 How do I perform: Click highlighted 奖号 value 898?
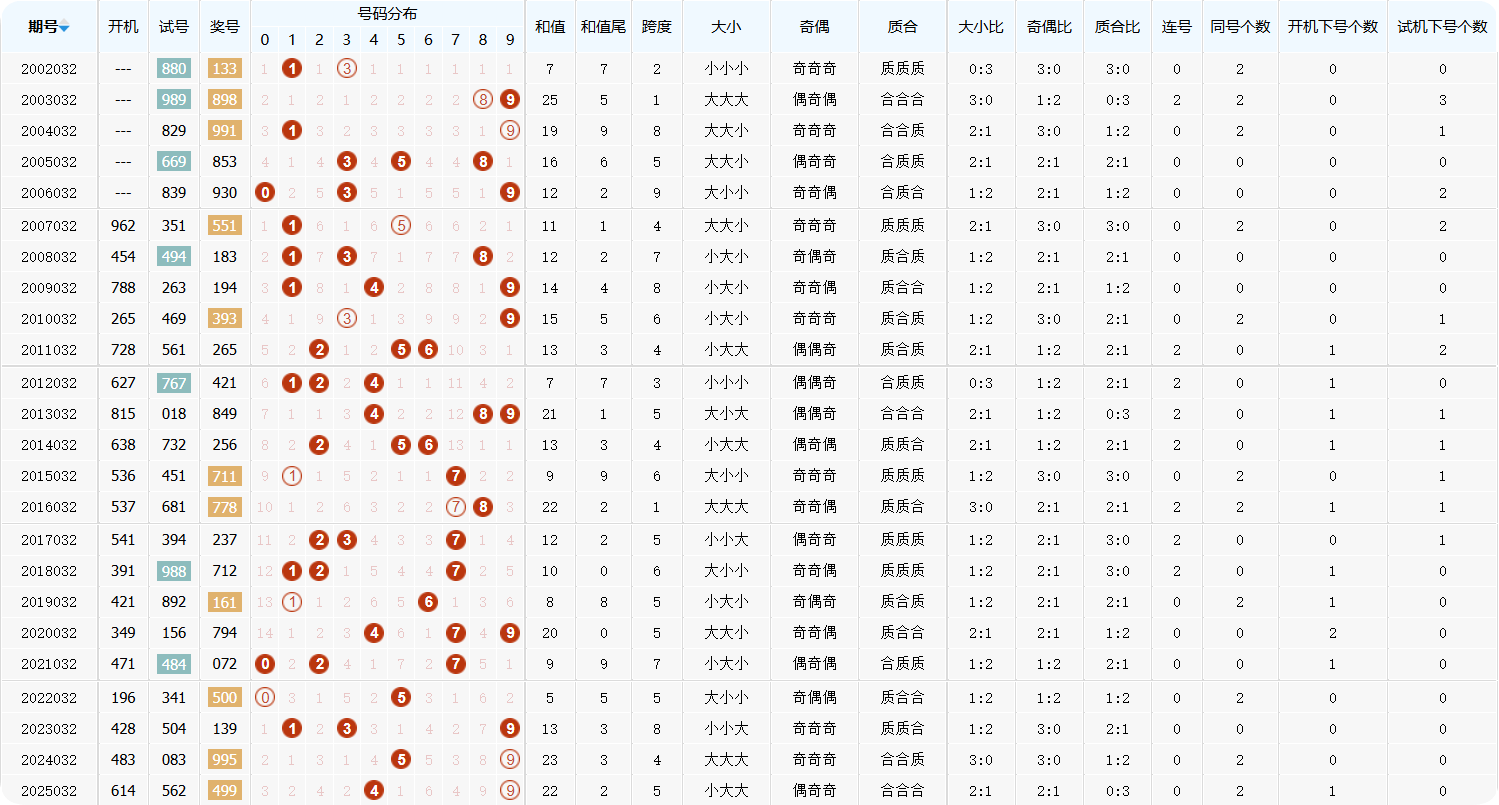225,100
